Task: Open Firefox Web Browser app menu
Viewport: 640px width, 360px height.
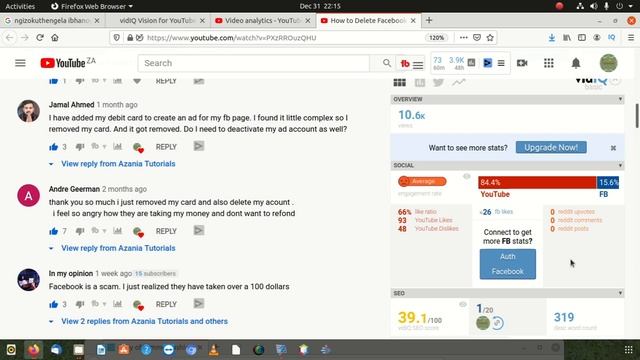Action: coord(92,6)
